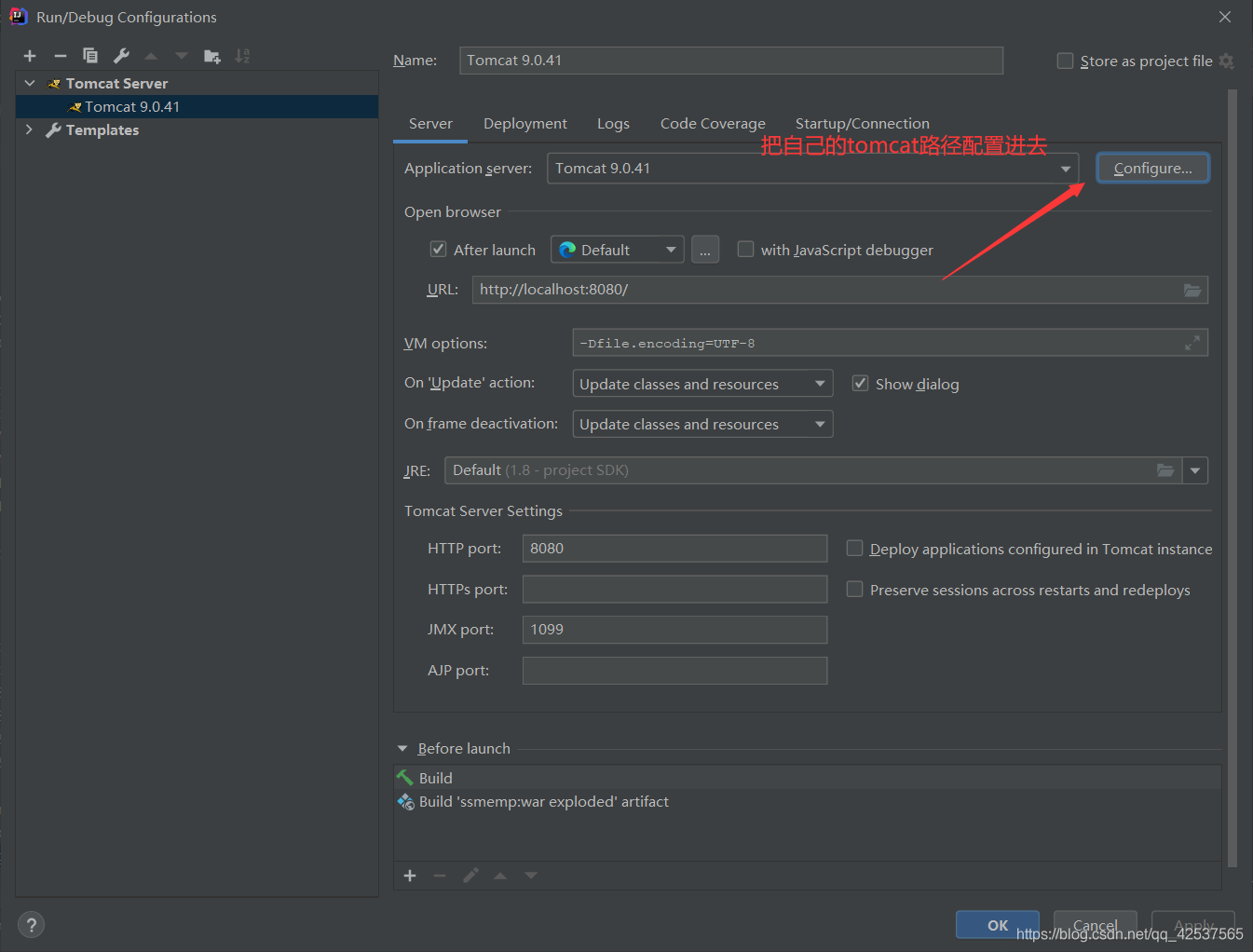Select the Build before-launch task
Screen dimensions: 1253x952
click(807, 778)
